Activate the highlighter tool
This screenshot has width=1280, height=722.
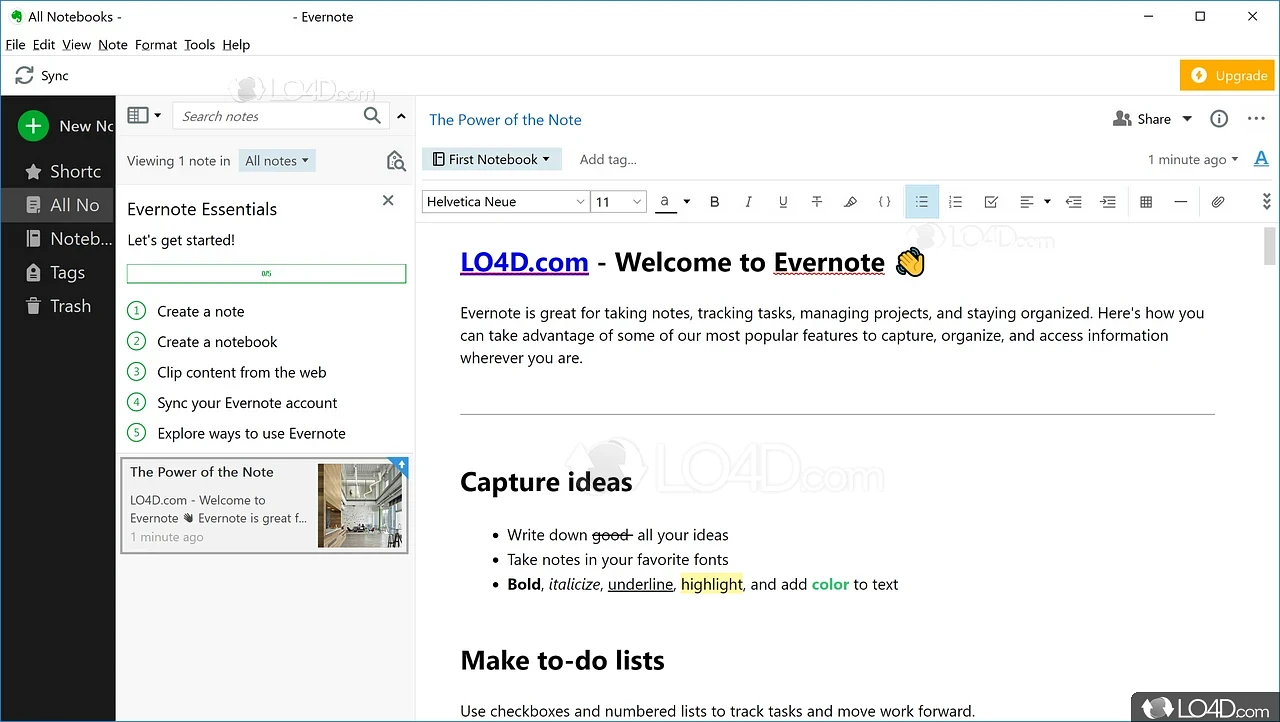pyautogui.click(x=850, y=202)
